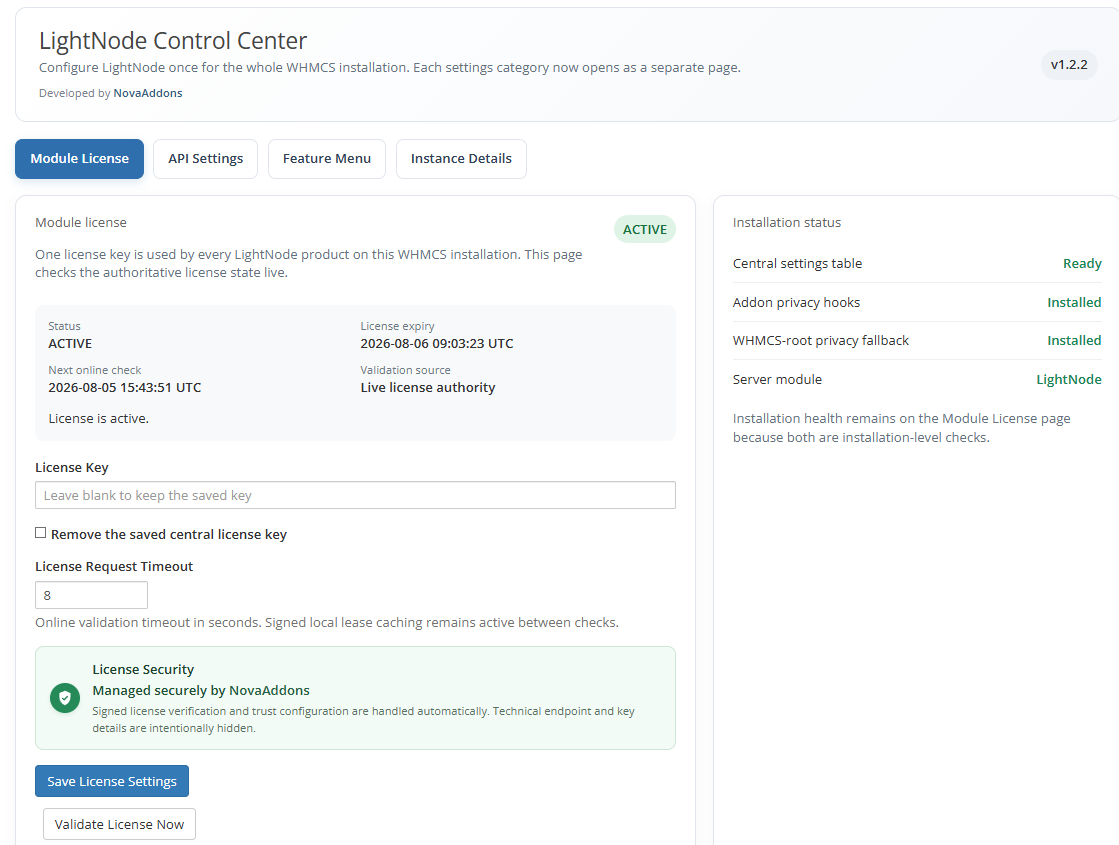Click the Managed securely by NovaAddons text

click(201, 691)
